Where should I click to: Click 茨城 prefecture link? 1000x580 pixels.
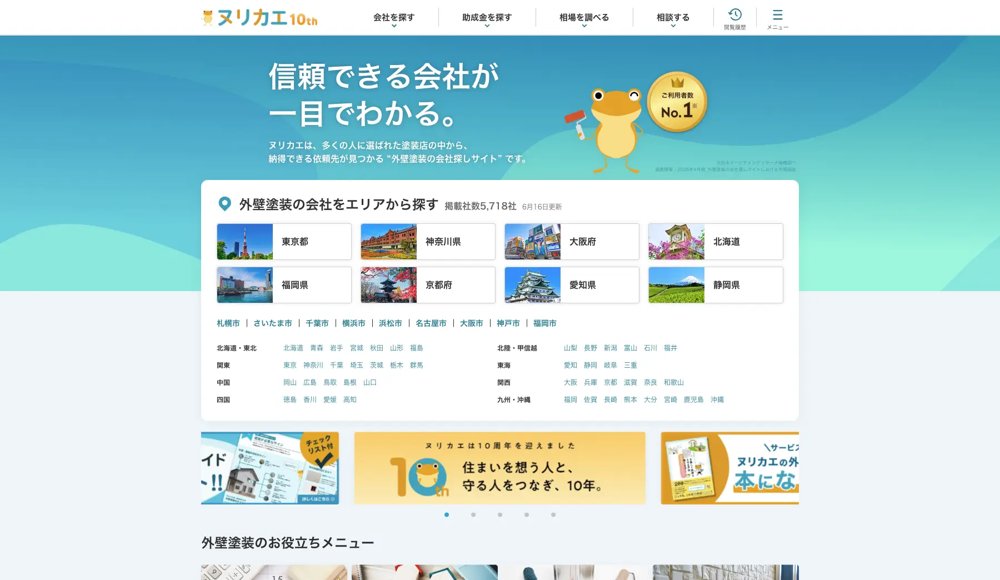pyautogui.click(x=376, y=365)
